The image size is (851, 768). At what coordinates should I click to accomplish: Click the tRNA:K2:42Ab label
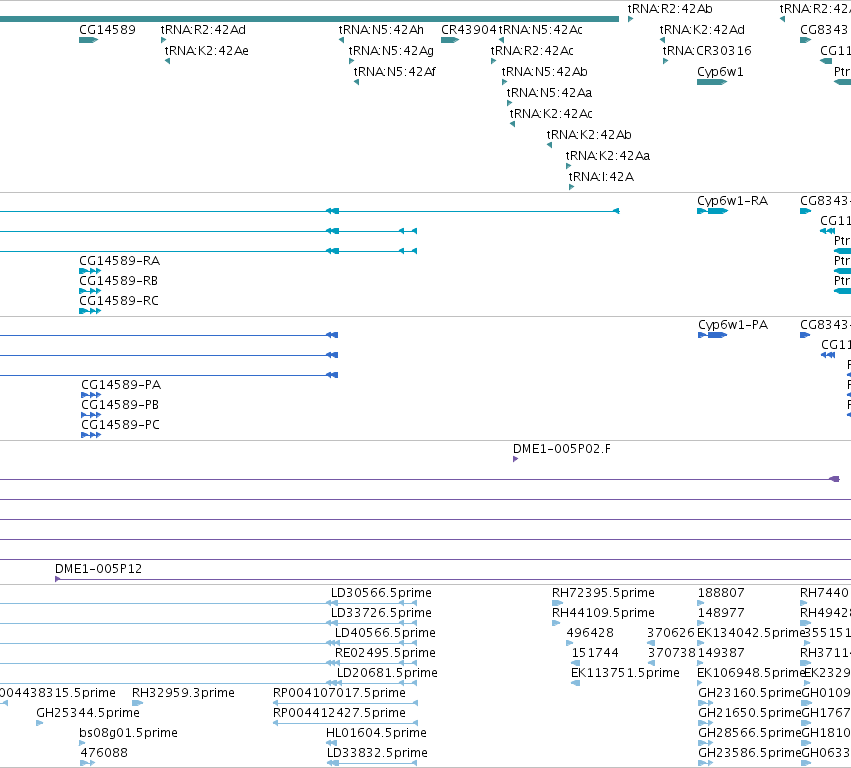(x=589, y=135)
